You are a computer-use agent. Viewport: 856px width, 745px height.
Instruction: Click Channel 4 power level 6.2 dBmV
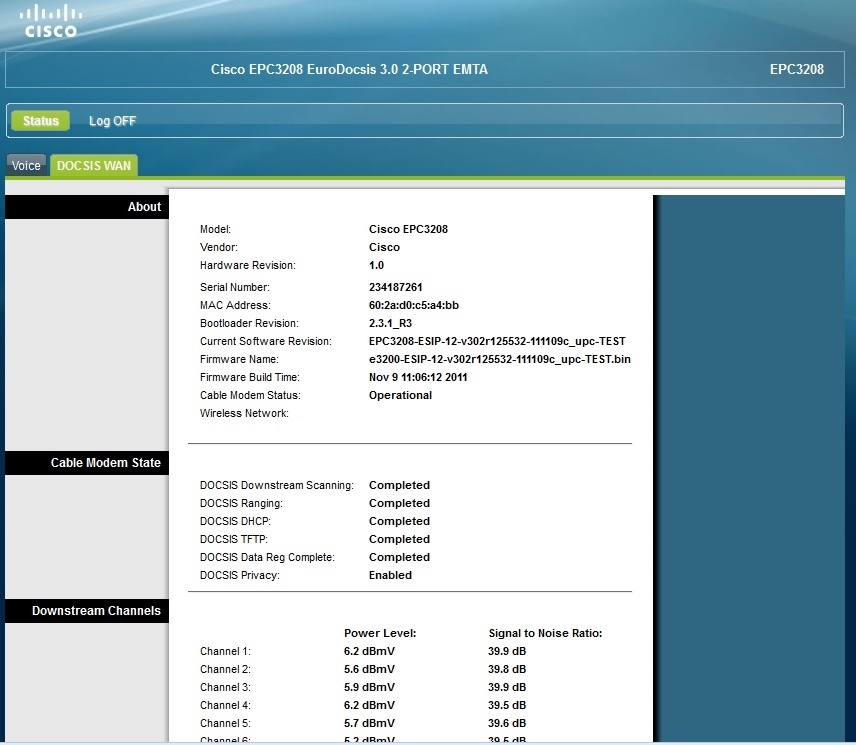370,705
